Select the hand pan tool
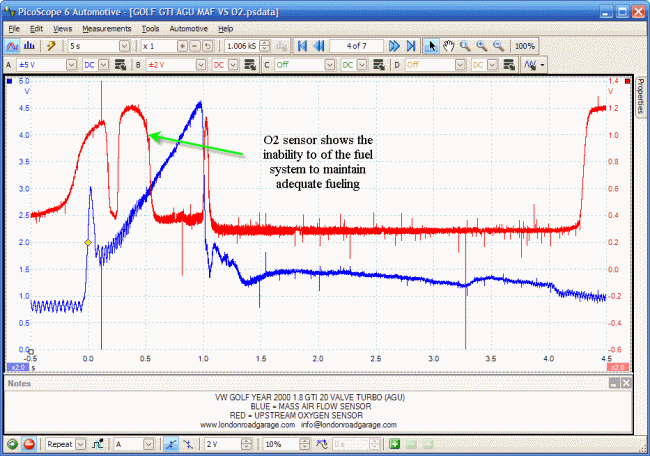650x456 pixels. tap(449, 46)
